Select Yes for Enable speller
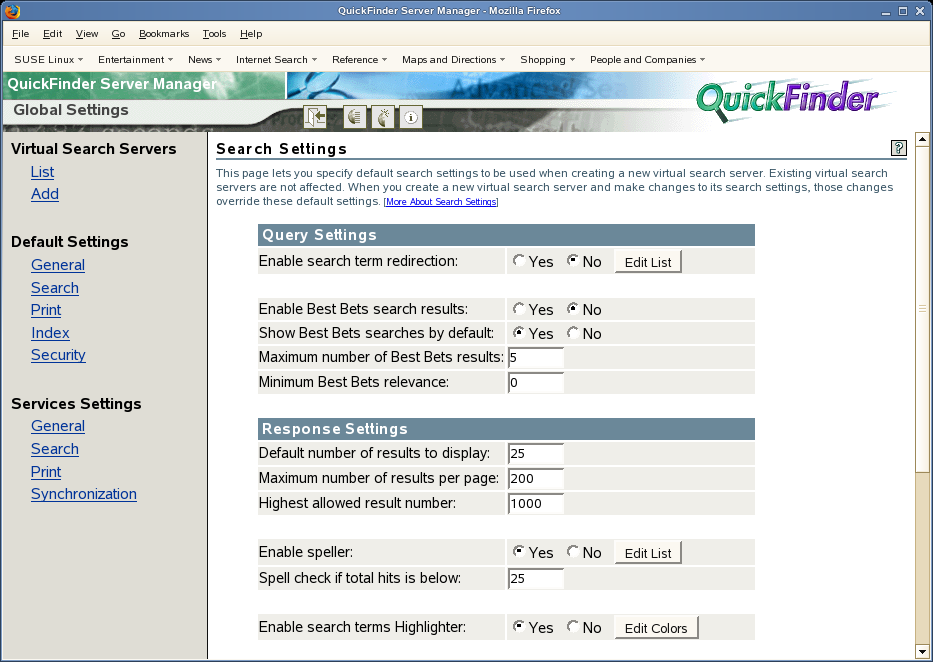933x662 pixels. pyautogui.click(x=519, y=551)
